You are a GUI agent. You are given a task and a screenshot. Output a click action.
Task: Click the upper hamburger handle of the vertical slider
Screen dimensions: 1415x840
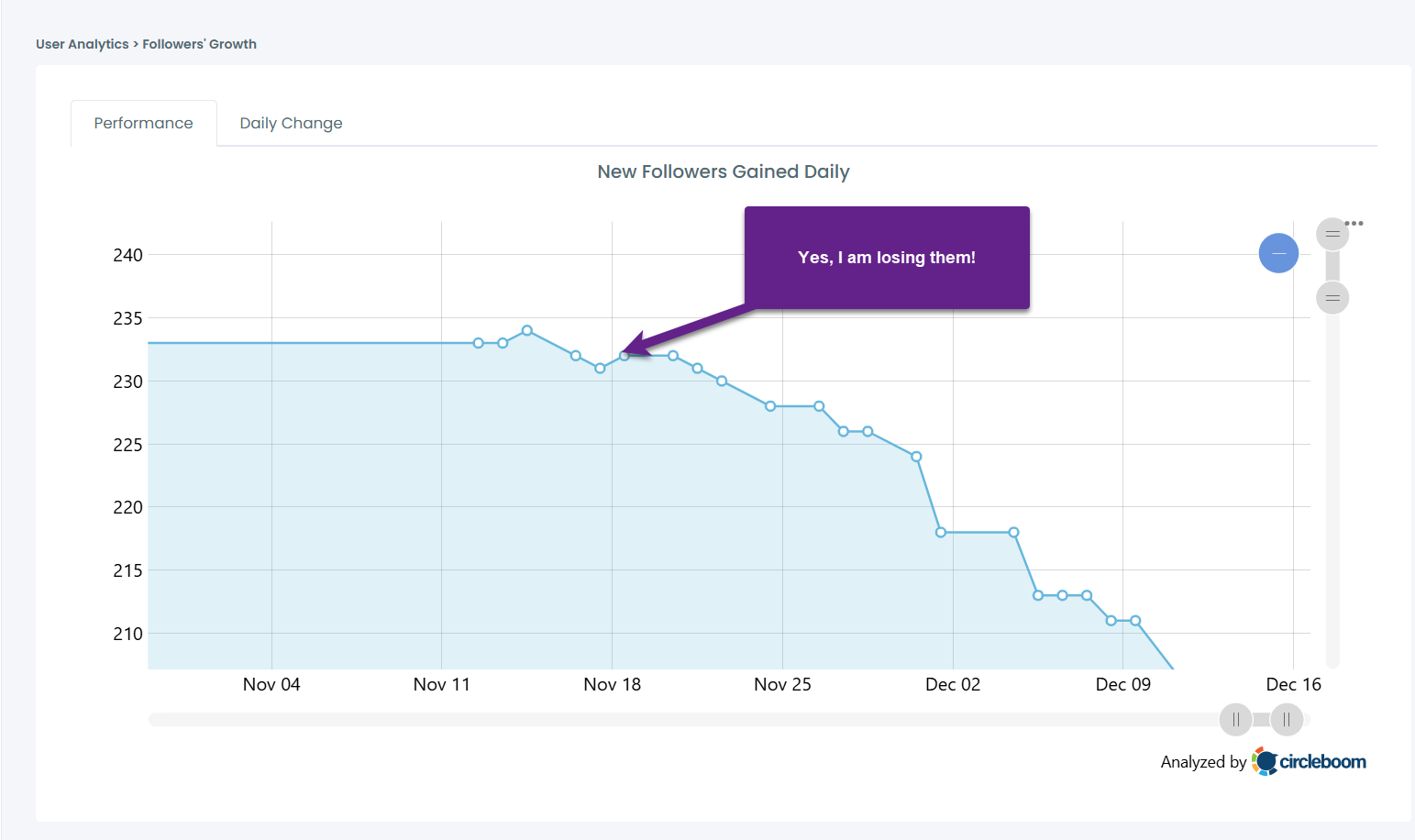1332,233
